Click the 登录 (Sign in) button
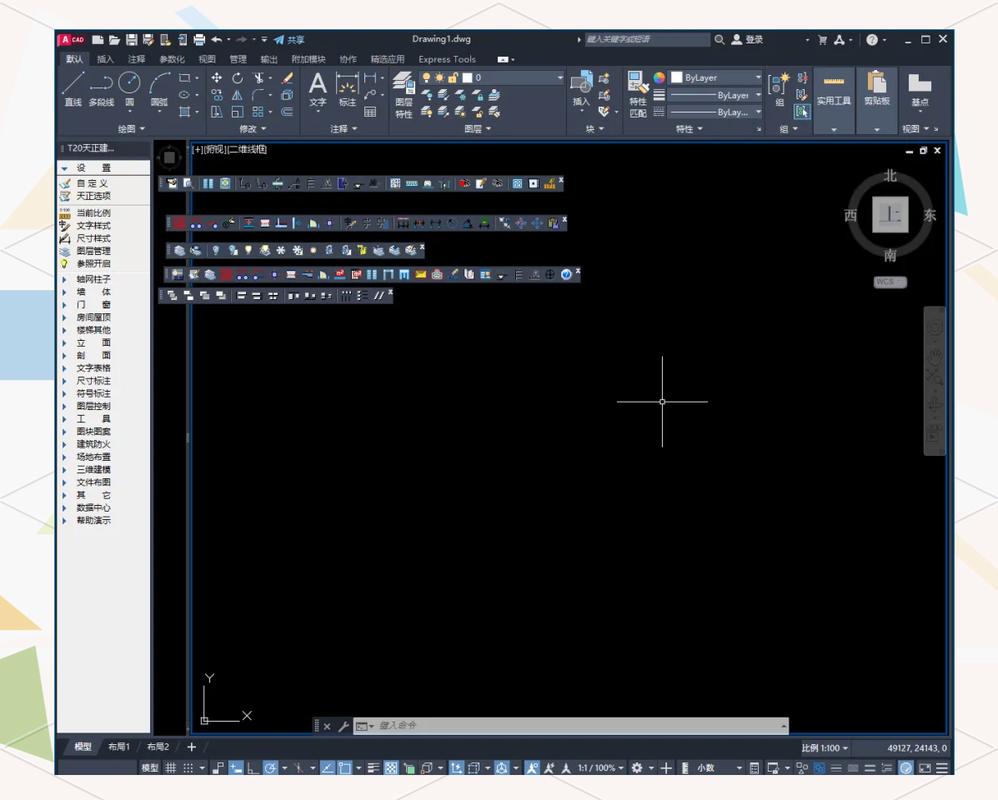Image resolution: width=998 pixels, height=800 pixels. (747, 39)
